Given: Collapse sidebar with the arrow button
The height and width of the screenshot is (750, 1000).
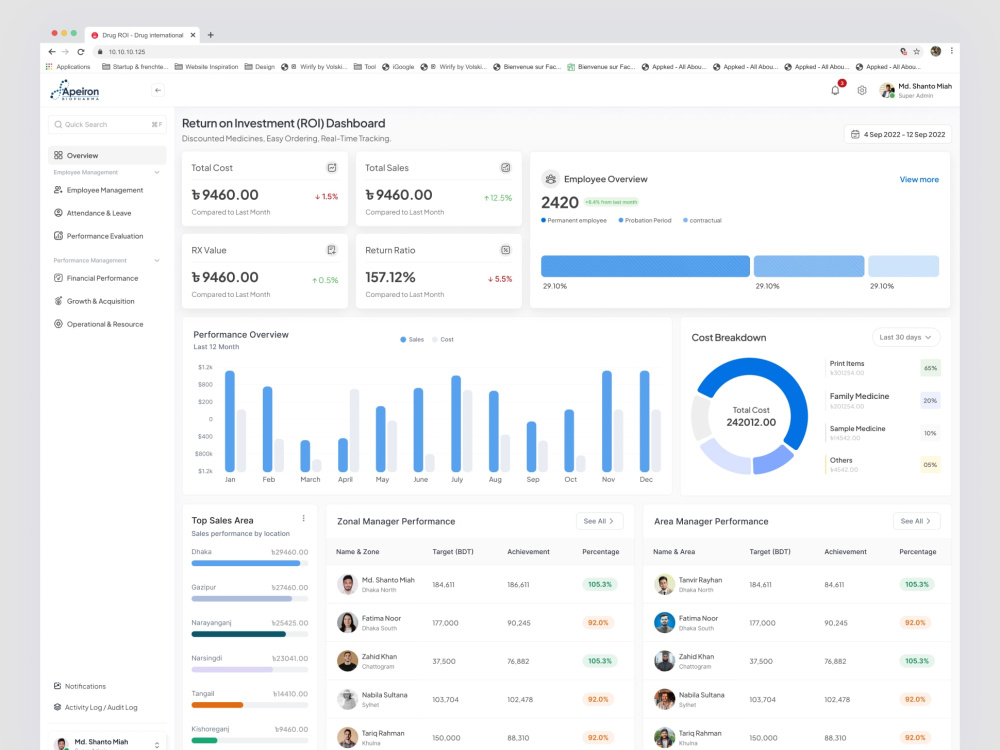Looking at the screenshot, I should pos(158,90).
